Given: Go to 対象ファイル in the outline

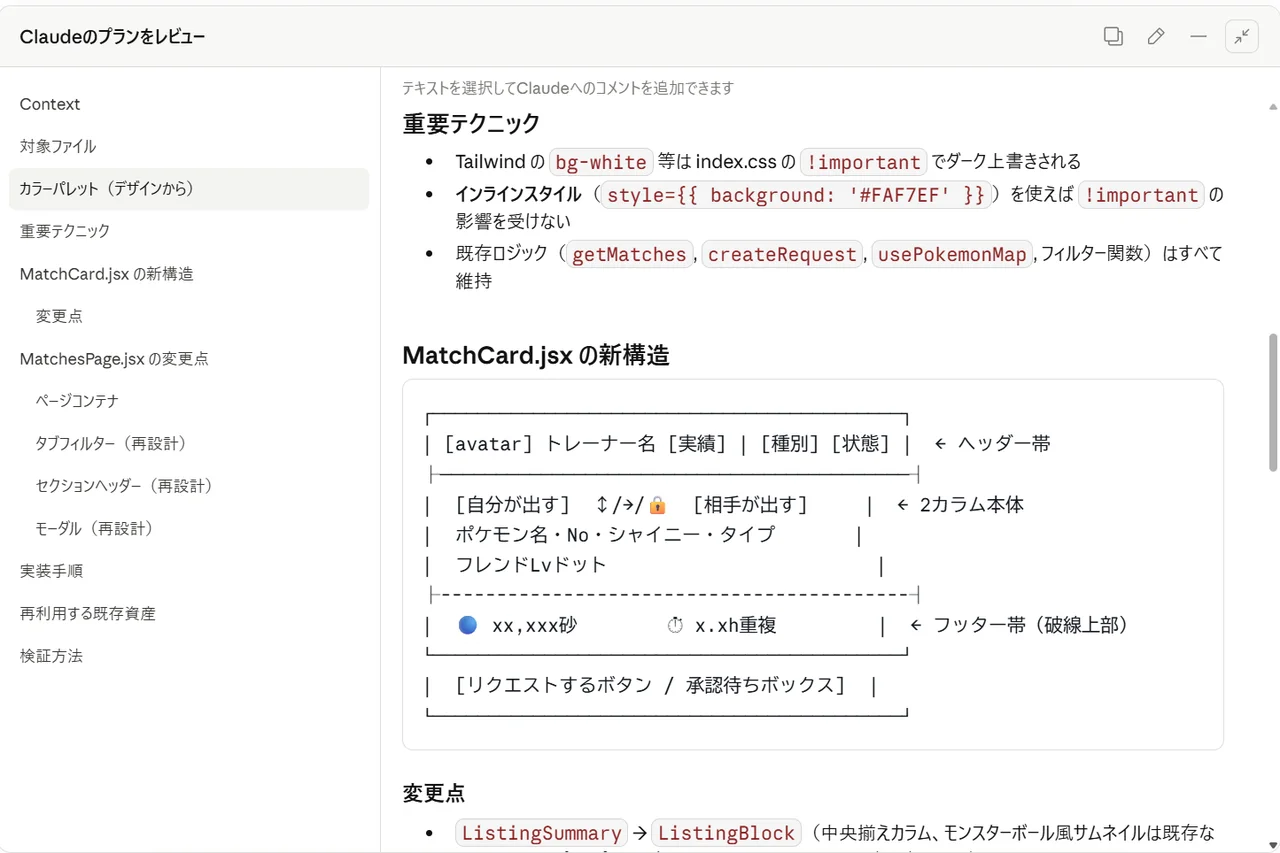Looking at the screenshot, I should pyautogui.click(x=58, y=146).
